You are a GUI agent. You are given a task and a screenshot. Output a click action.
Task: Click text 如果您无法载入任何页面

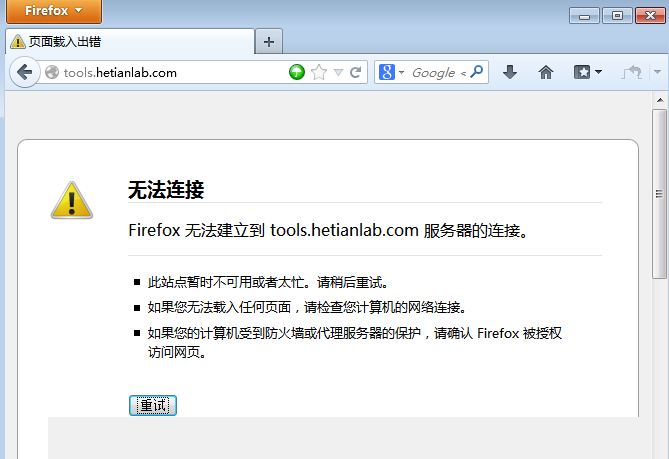219,307
